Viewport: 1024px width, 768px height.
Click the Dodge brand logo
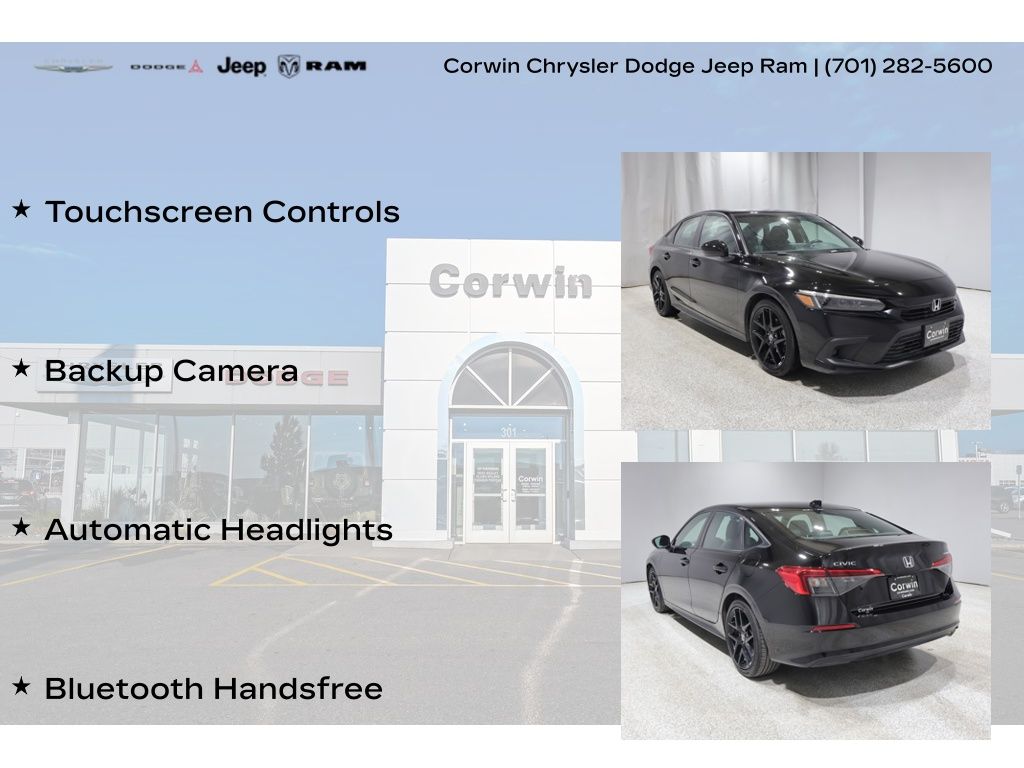pyautogui.click(x=166, y=67)
